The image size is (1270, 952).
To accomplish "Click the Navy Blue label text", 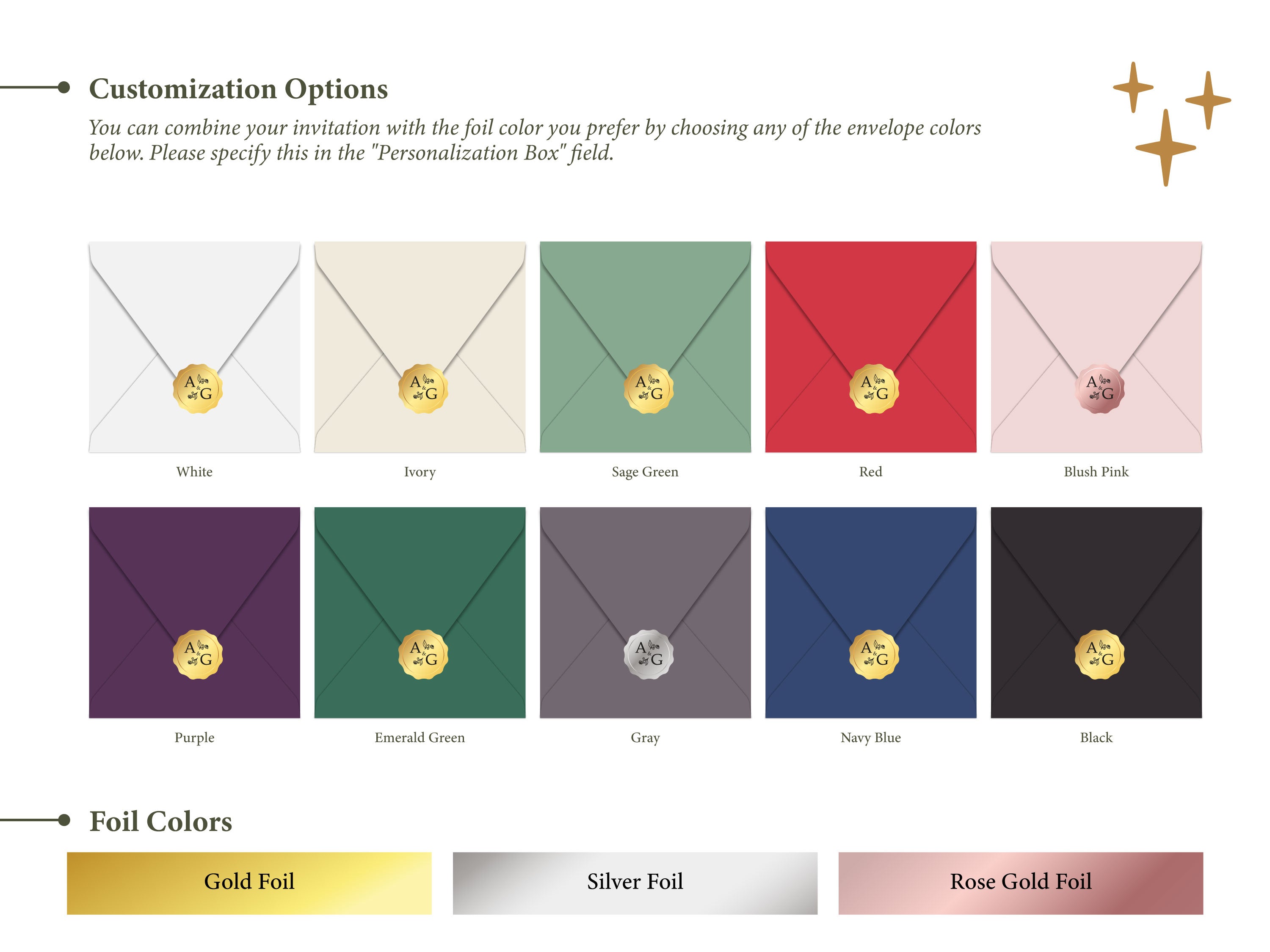I will tap(870, 737).
